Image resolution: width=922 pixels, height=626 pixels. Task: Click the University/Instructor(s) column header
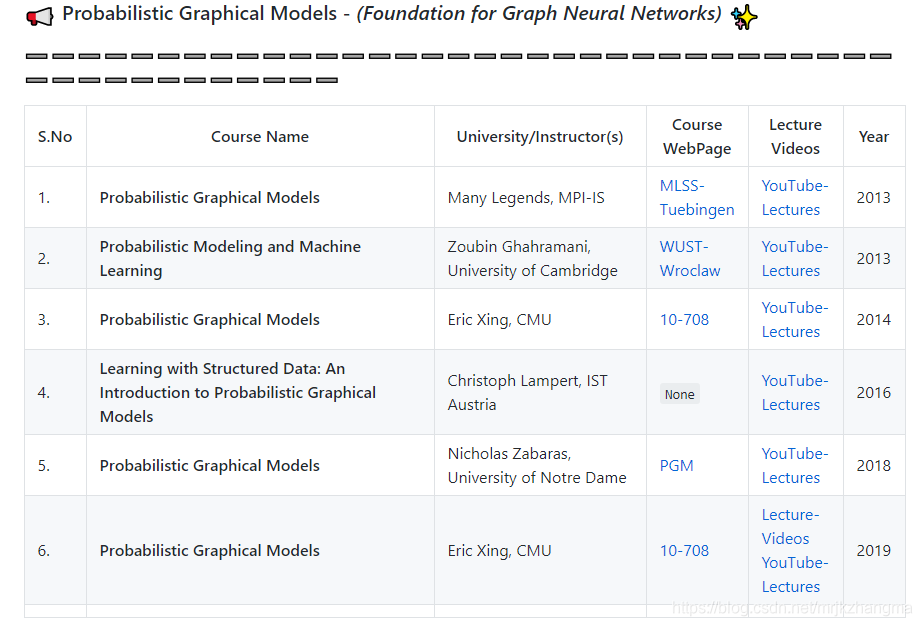[x=540, y=137]
